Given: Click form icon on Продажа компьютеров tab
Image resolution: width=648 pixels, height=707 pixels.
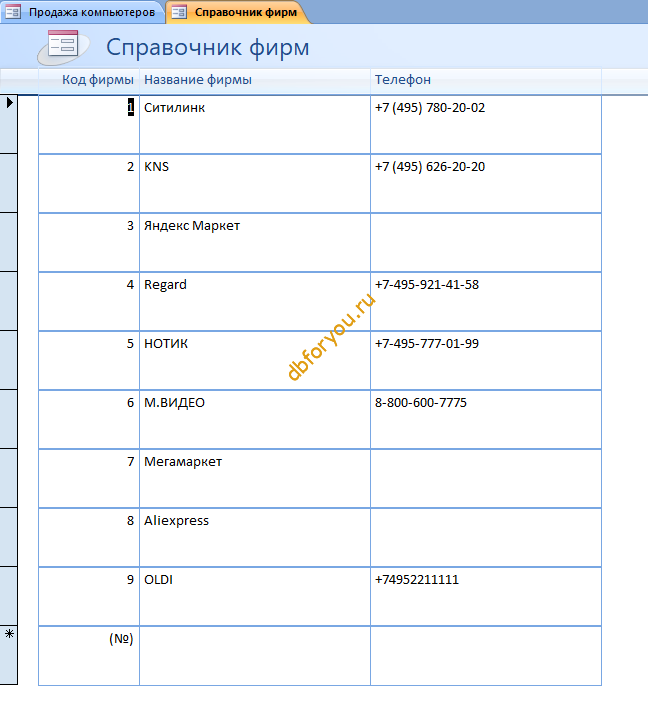Looking at the screenshot, I should point(13,12).
